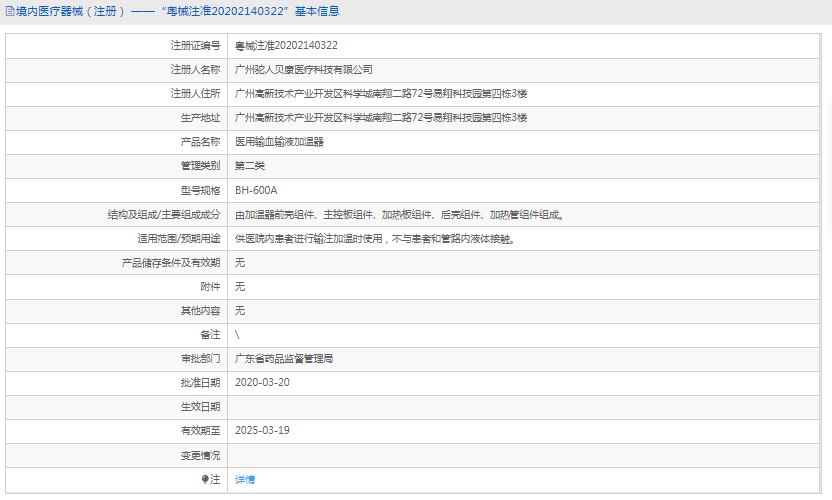Screen dimensions: 832x500
Task: Click the 生效日期 label
Action: [200, 407]
